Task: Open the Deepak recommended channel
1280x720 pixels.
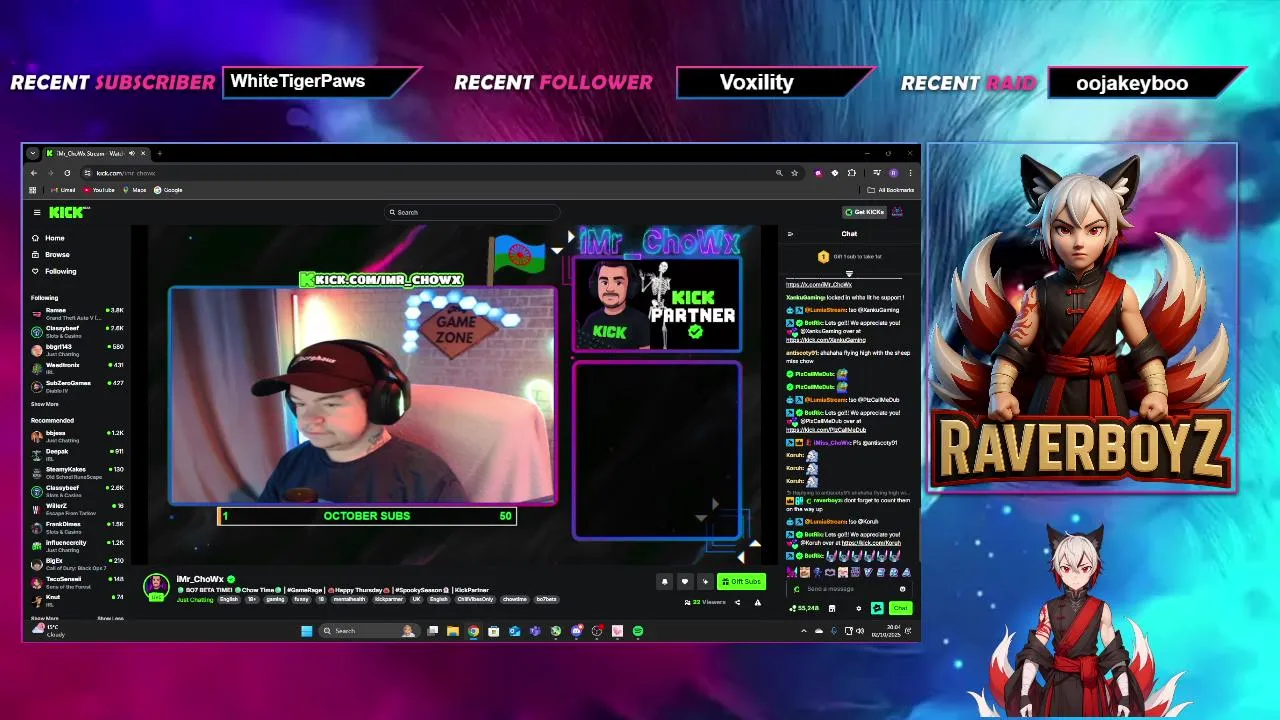Action: coord(77,454)
